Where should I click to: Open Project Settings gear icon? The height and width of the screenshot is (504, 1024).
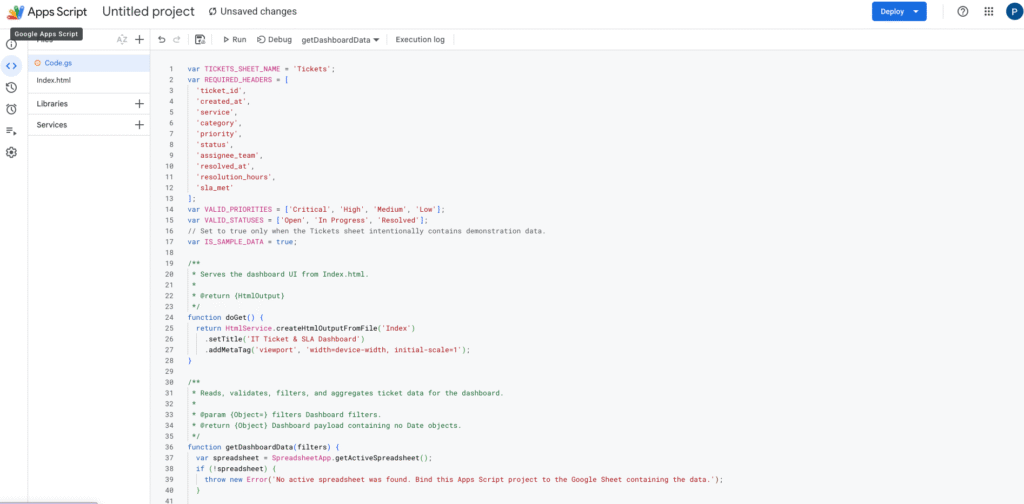pos(11,152)
